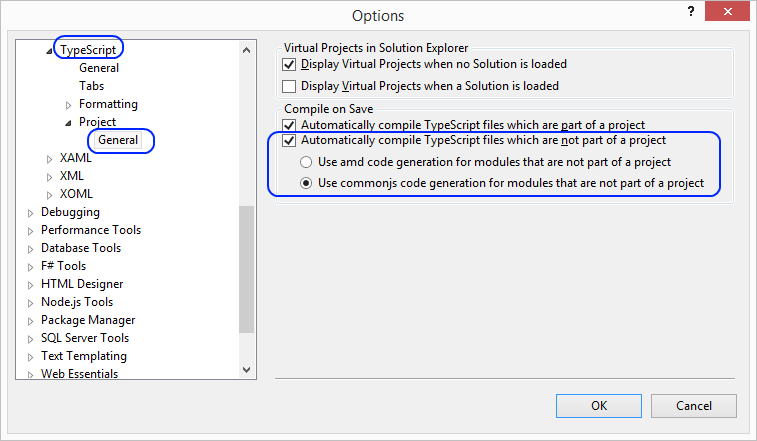Image resolution: width=757 pixels, height=441 pixels.
Task: Collapse the Project tree node
Action: pyautogui.click(x=68, y=123)
